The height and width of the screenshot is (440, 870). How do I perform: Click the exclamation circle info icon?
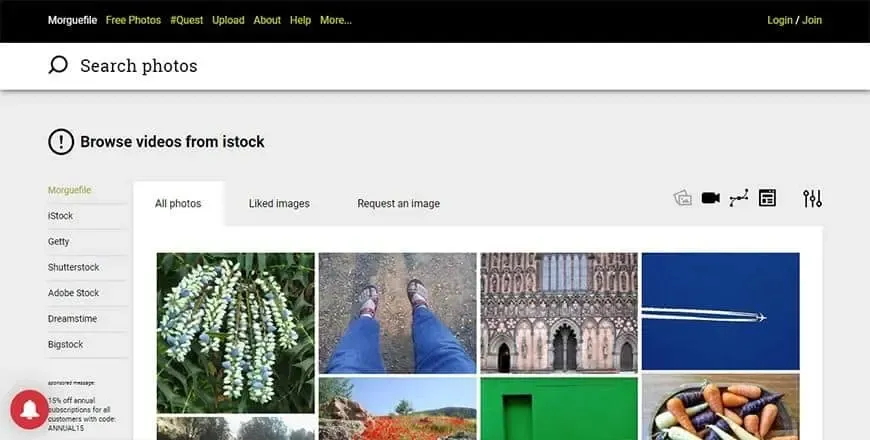61,141
